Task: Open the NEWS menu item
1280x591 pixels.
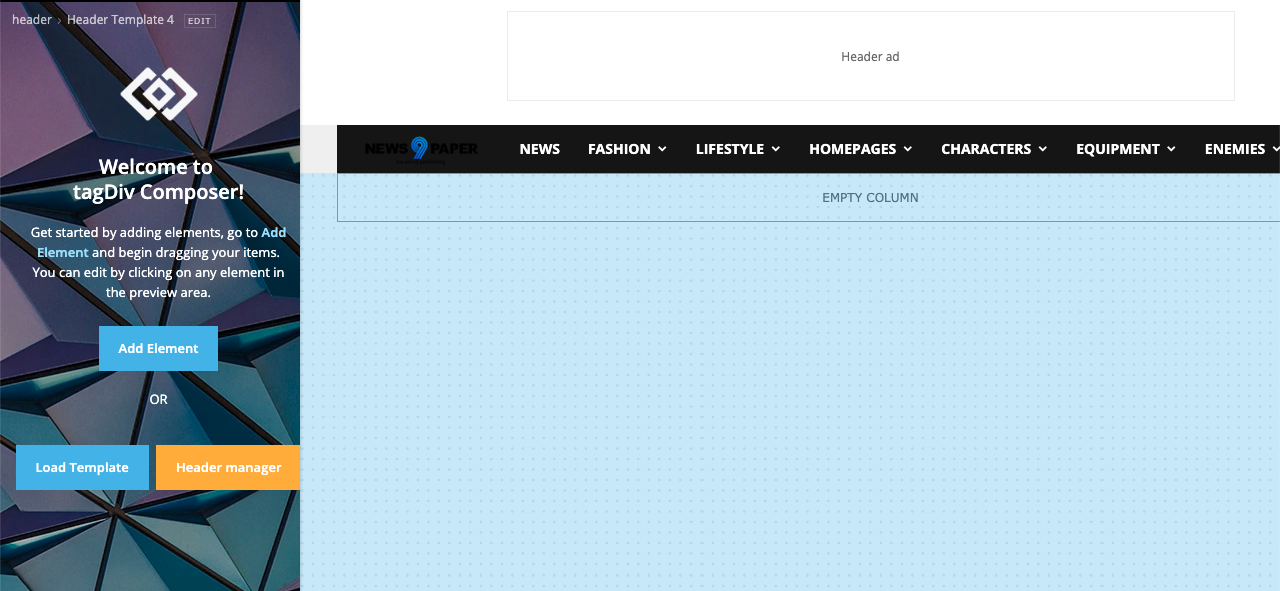Action: pos(540,149)
